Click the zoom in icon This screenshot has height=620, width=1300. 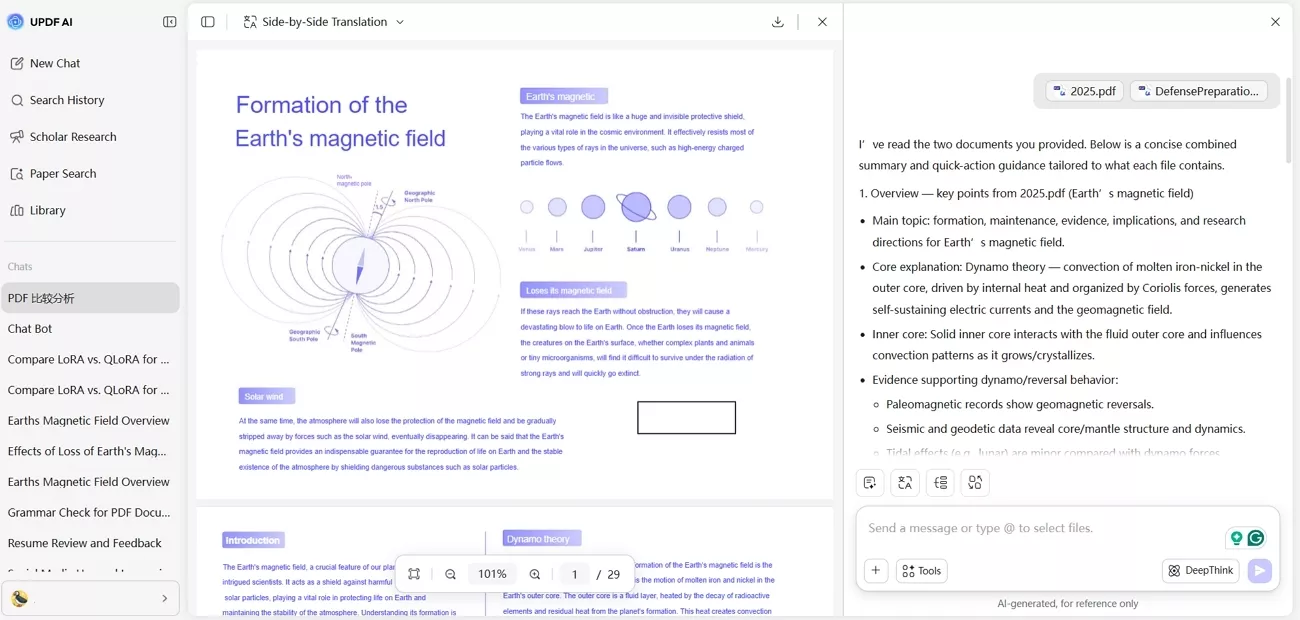click(x=535, y=573)
